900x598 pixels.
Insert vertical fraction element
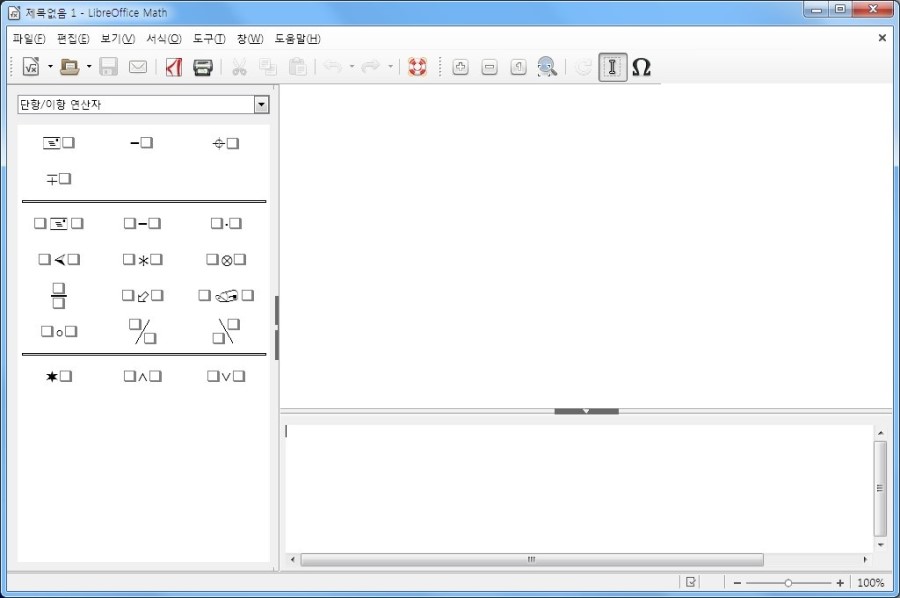(x=59, y=296)
